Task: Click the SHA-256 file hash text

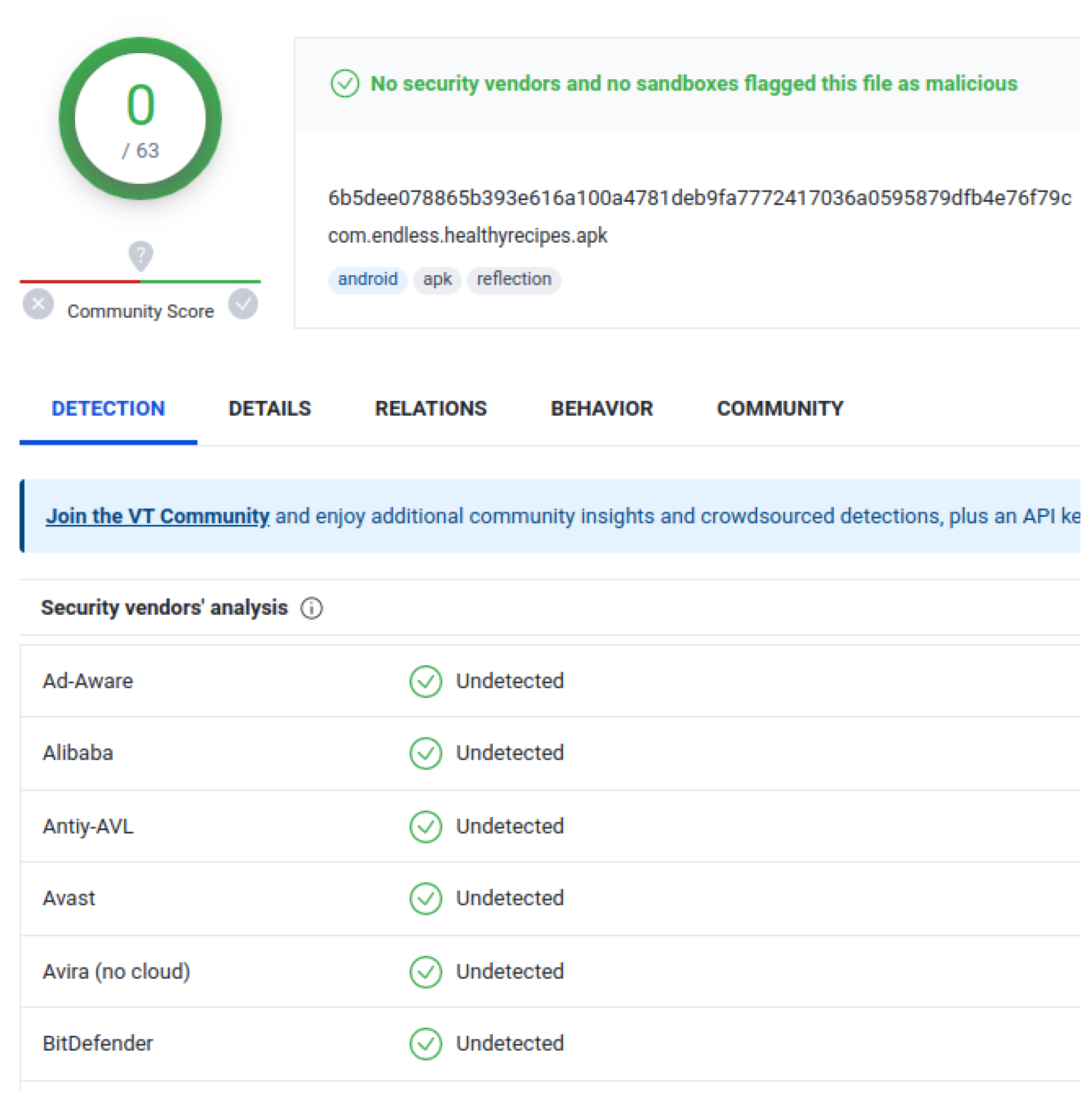Action: [699, 198]
